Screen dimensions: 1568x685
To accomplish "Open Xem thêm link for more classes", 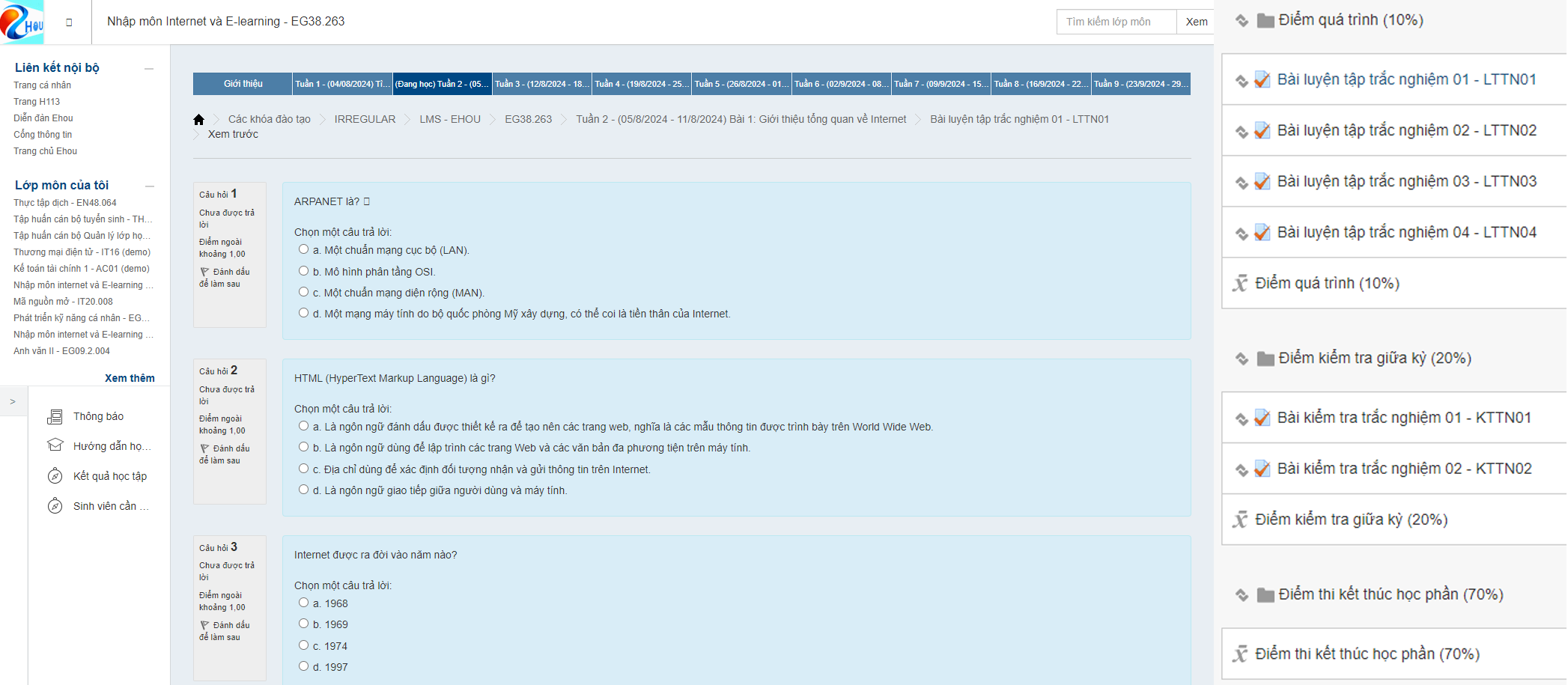I will [x=130, y=378].
